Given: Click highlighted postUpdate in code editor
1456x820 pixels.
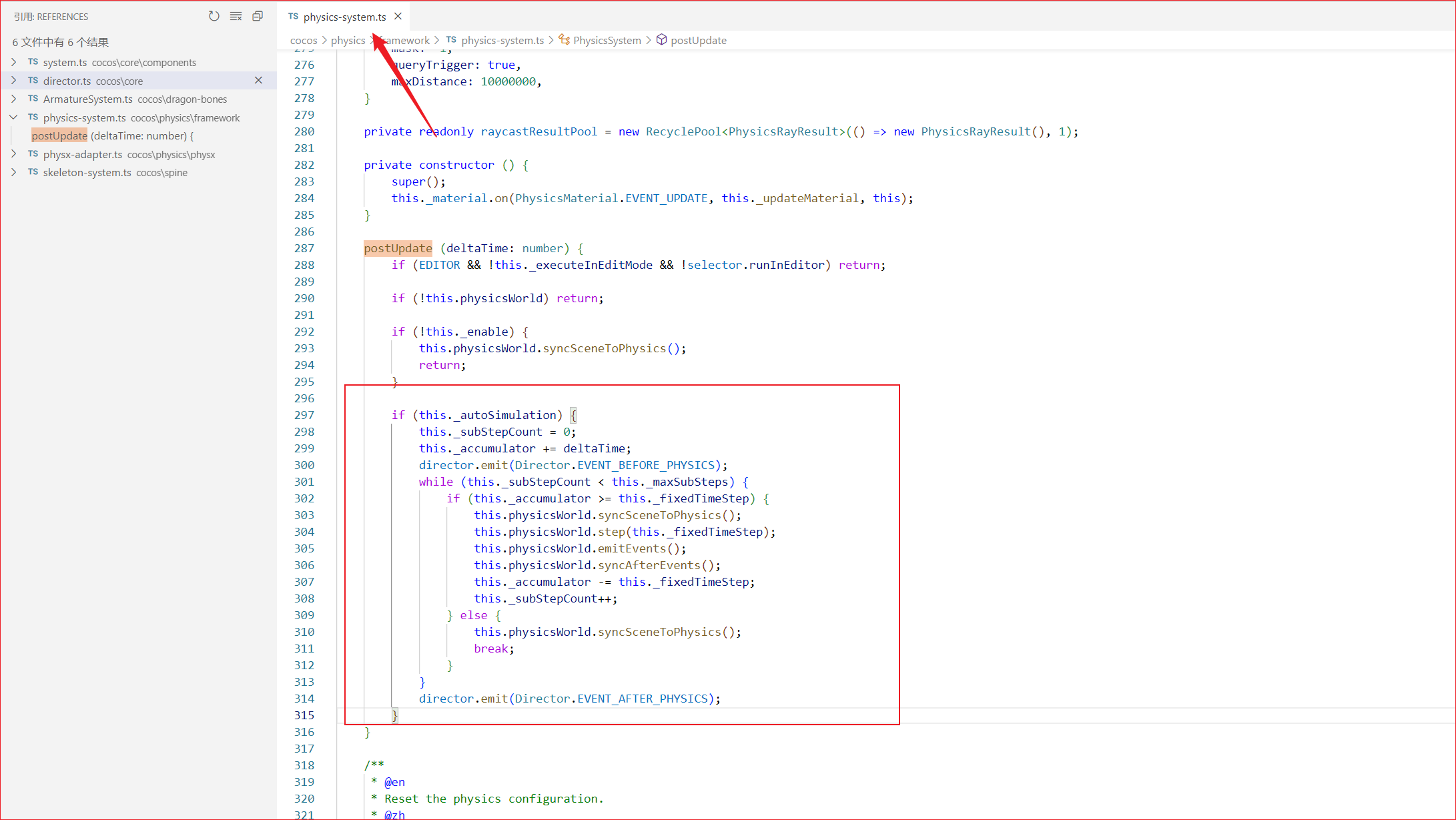Looking at the screenshot, I should (x=398, y=248).
